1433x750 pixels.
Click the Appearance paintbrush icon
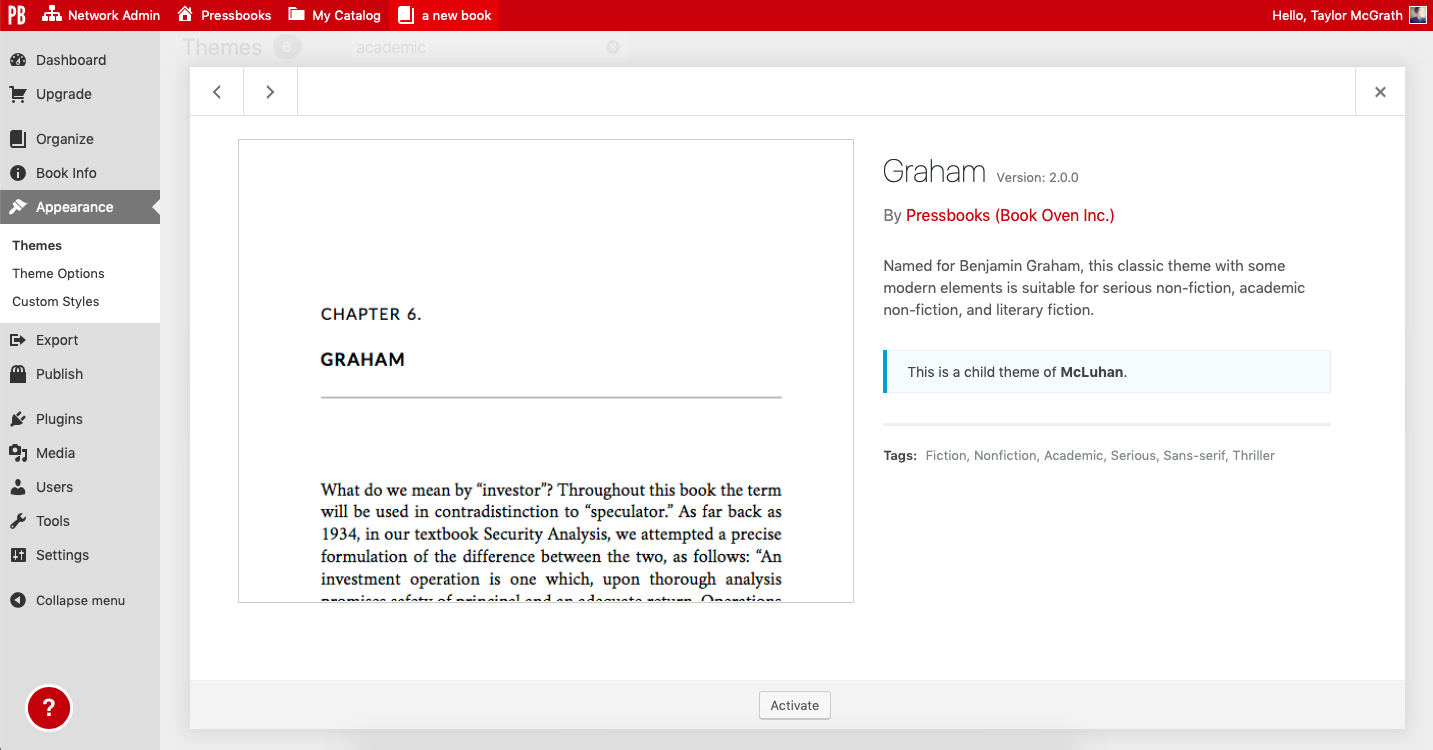coord(18,207)
